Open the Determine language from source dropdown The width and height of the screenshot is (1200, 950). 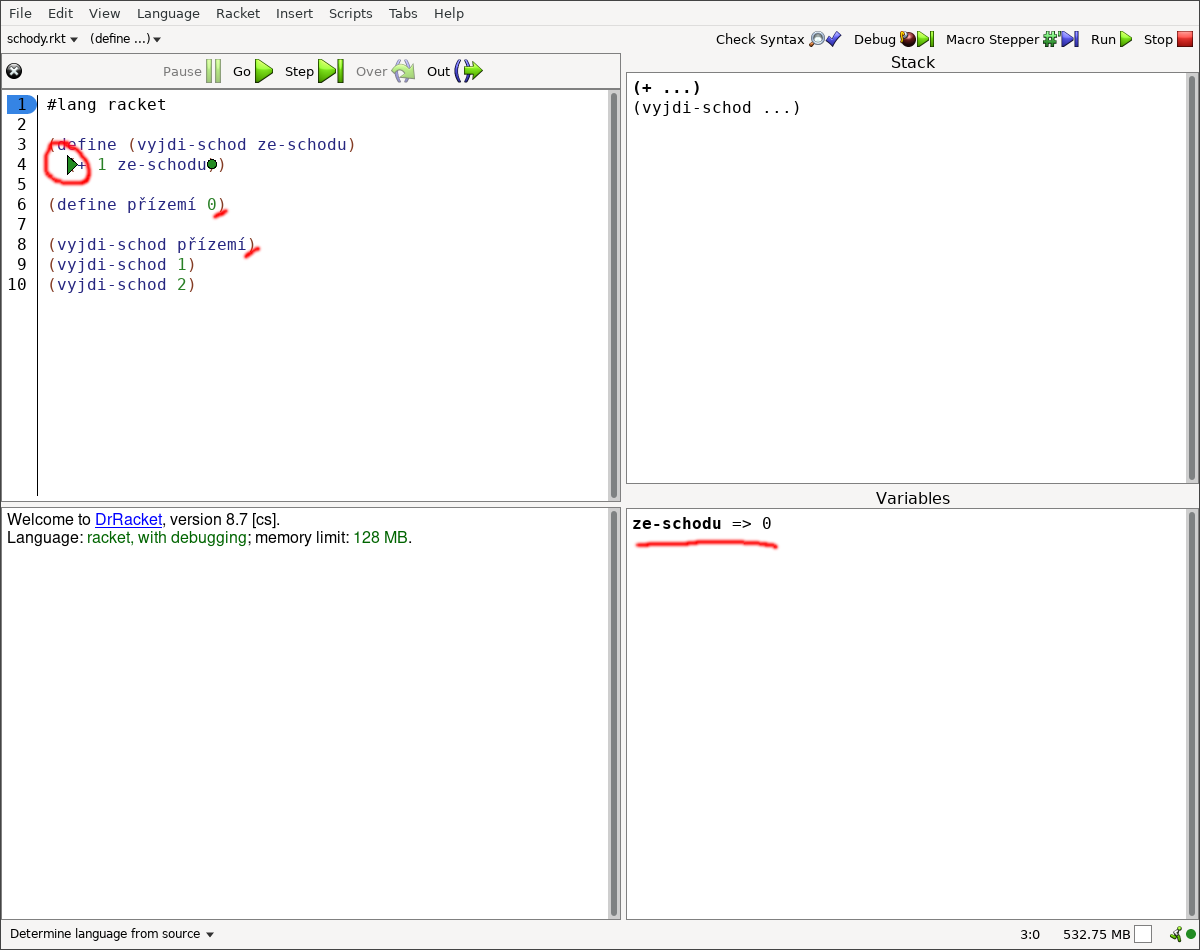coord(112,934)
